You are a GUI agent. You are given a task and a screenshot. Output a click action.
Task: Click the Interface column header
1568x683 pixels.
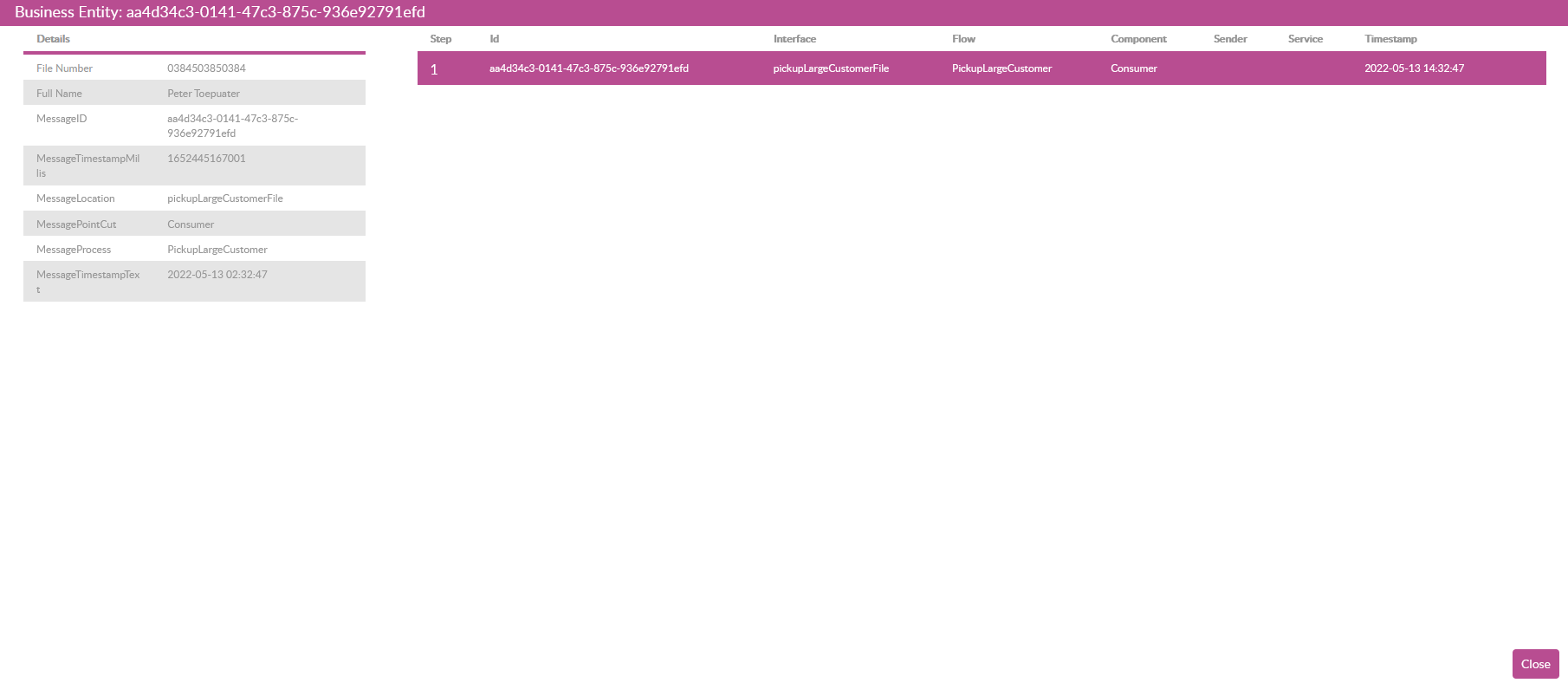point(794,39)
